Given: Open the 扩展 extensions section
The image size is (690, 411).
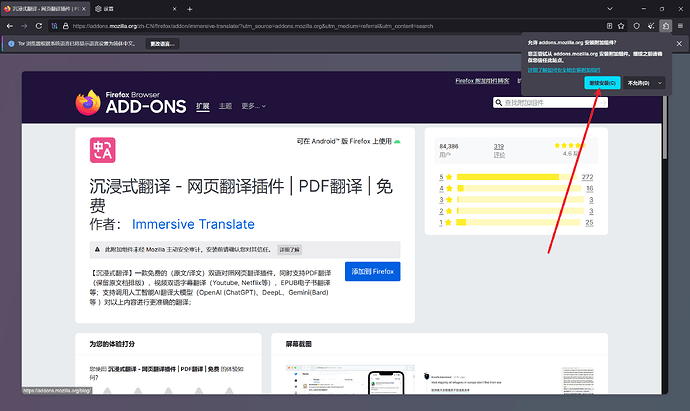Looking at the screenshot, I should (202, 106).
